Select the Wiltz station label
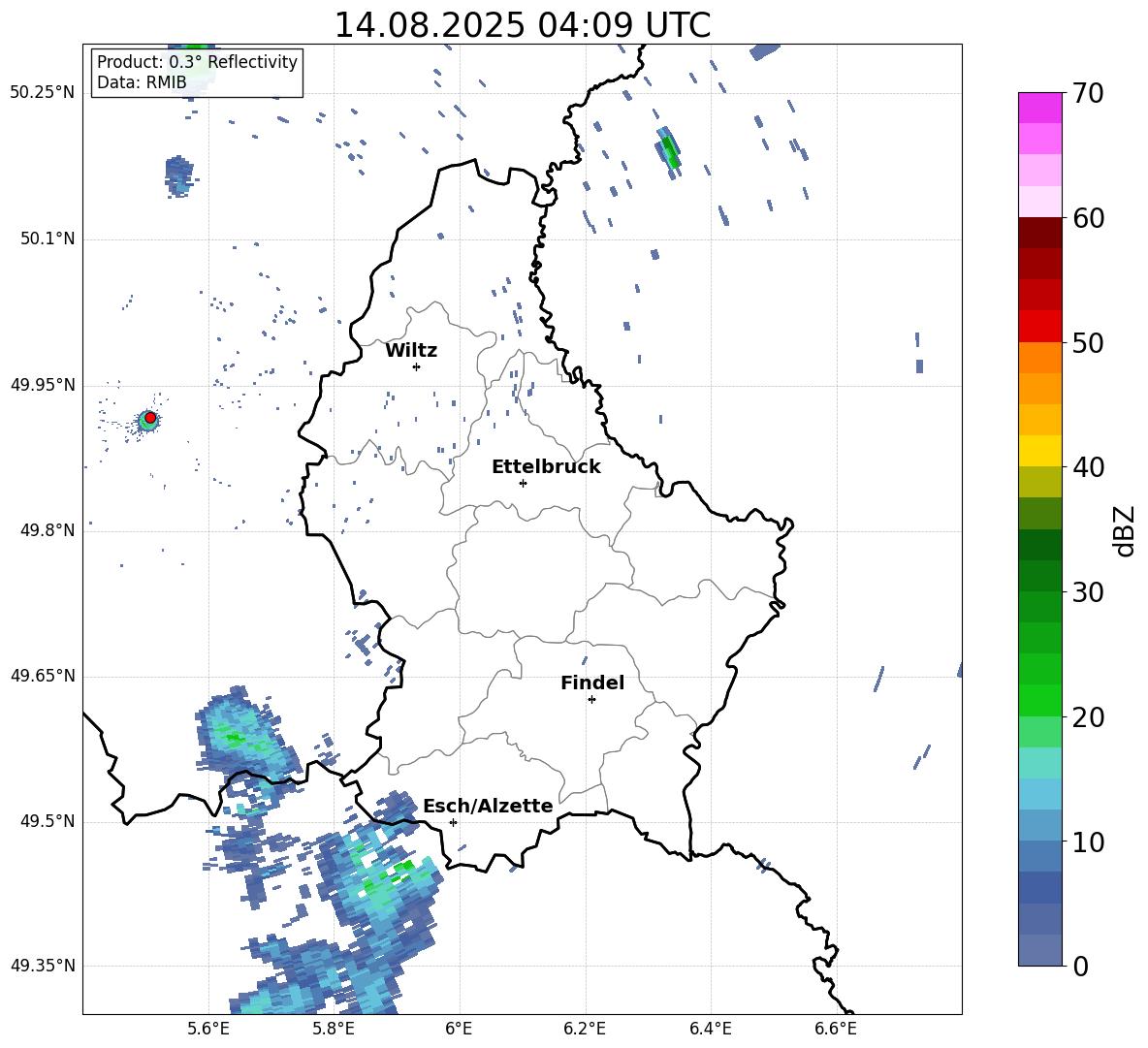This screenshot has height=1048, width=1148. pyautogui.click(x=411, y=351)
